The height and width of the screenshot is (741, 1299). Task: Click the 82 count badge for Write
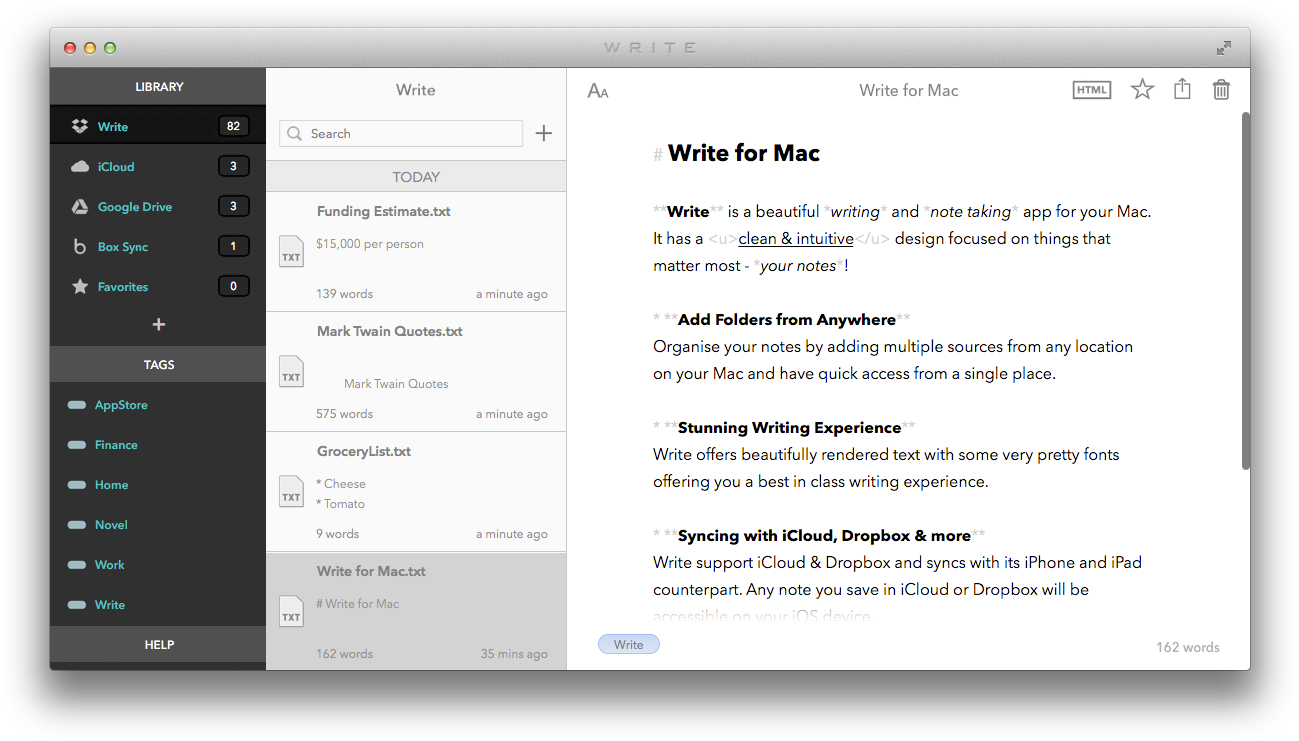[233, 126]
